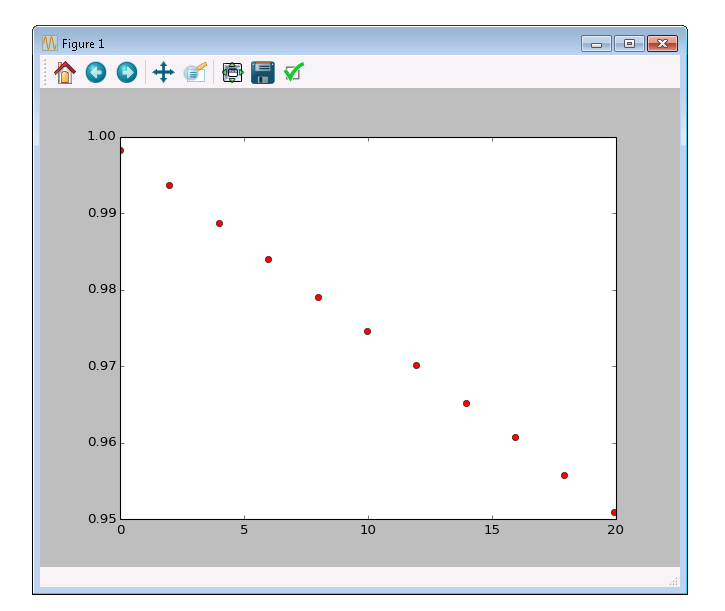The image size is (725, 611).
Task: Click the x-axis label 5
Action: (244, 530)
